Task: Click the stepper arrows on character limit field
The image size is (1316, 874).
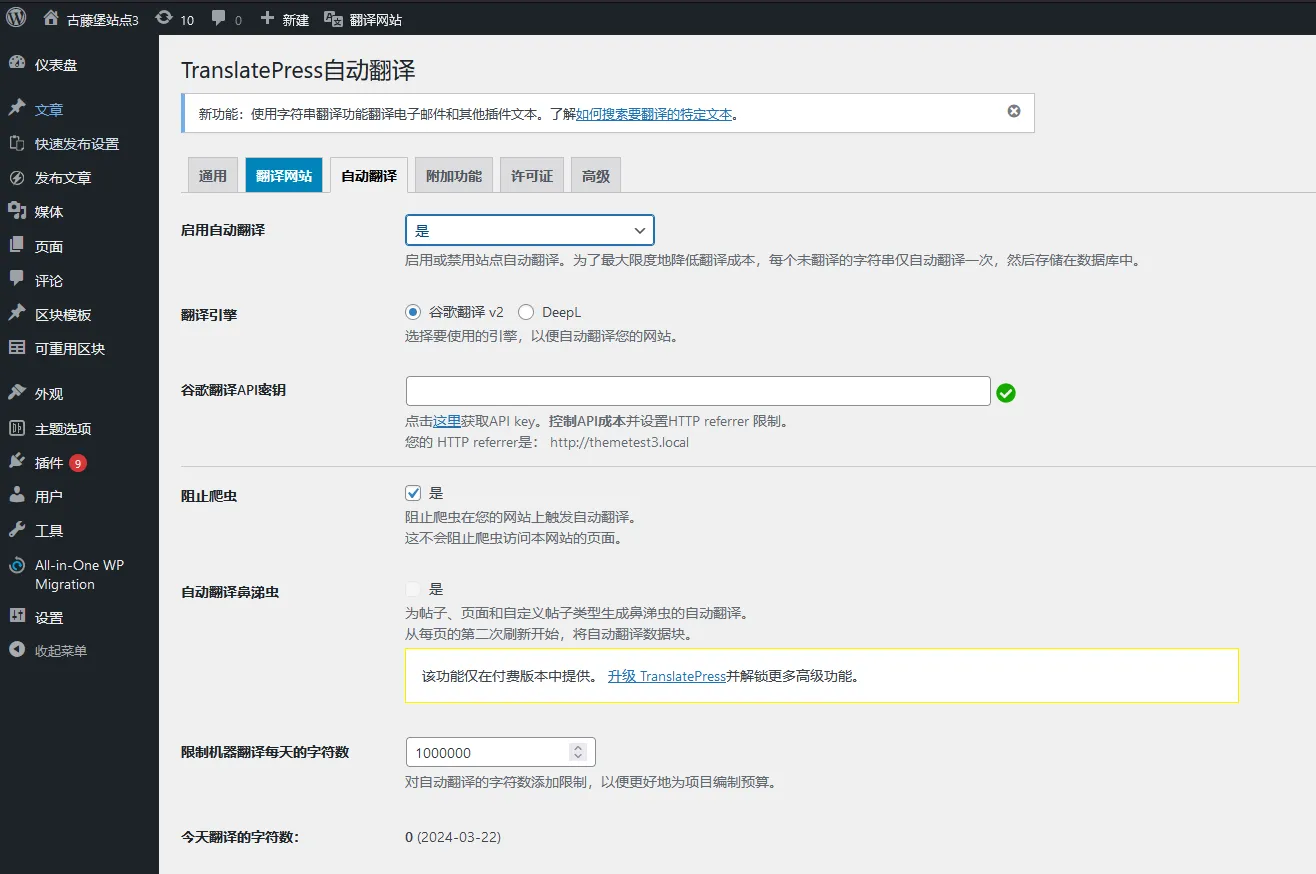Action: [x=577, y=752]
